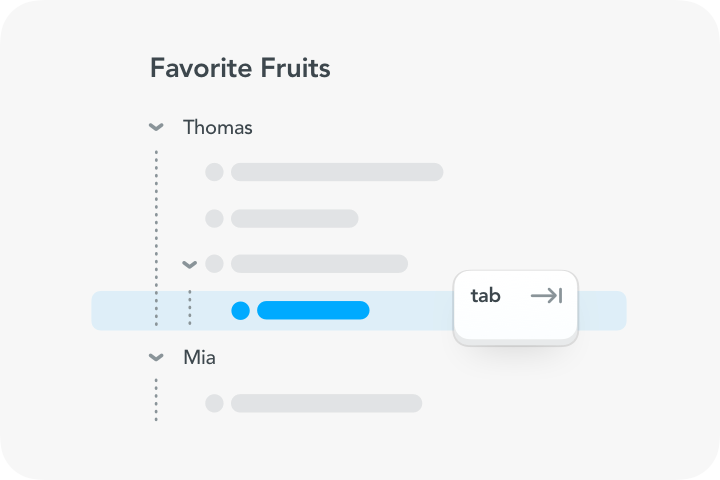The width and height of the screenshot is (720, 480).
Task: Select the longest placeholder item under Thomas
Action: [x=337, y=172]
